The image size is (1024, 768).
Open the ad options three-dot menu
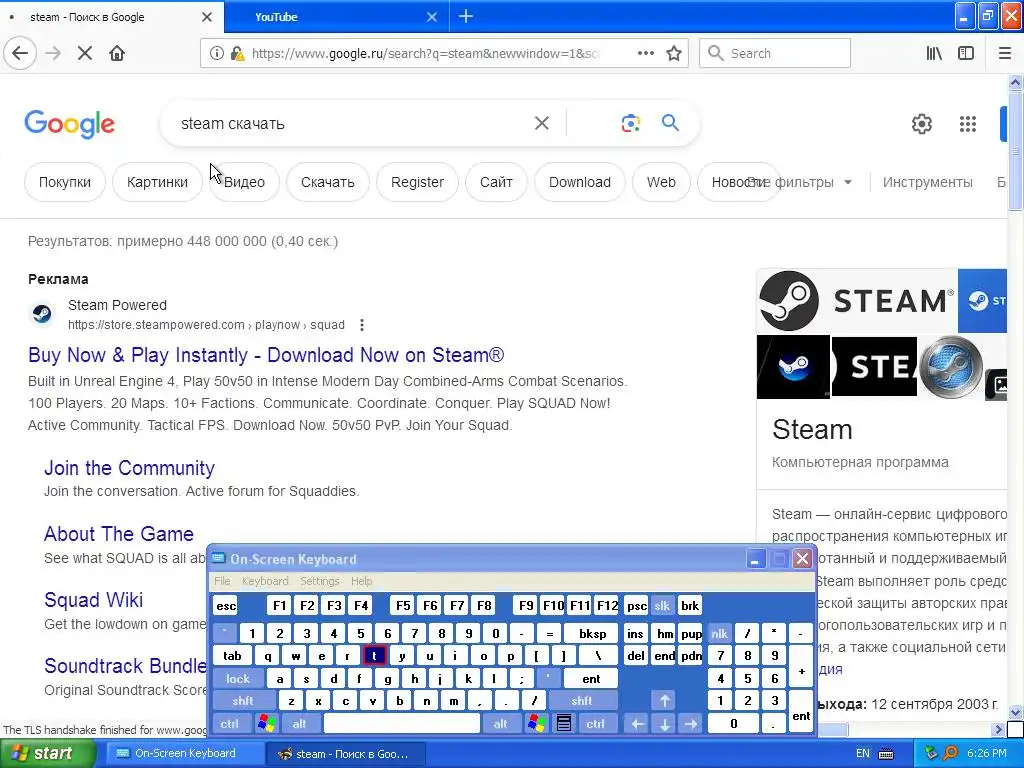pos(361,325)
